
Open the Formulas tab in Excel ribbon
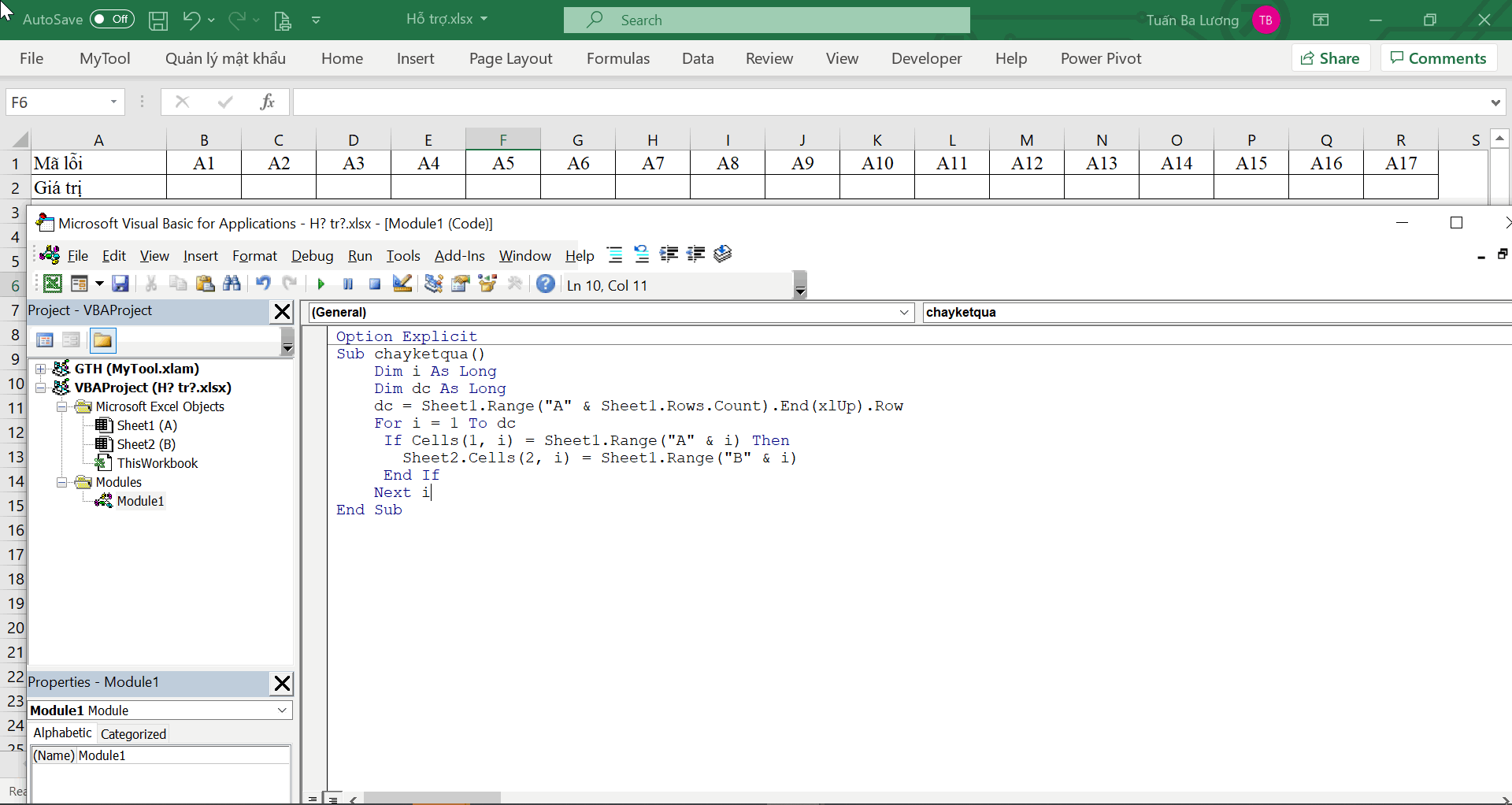[x=618, y=58]
